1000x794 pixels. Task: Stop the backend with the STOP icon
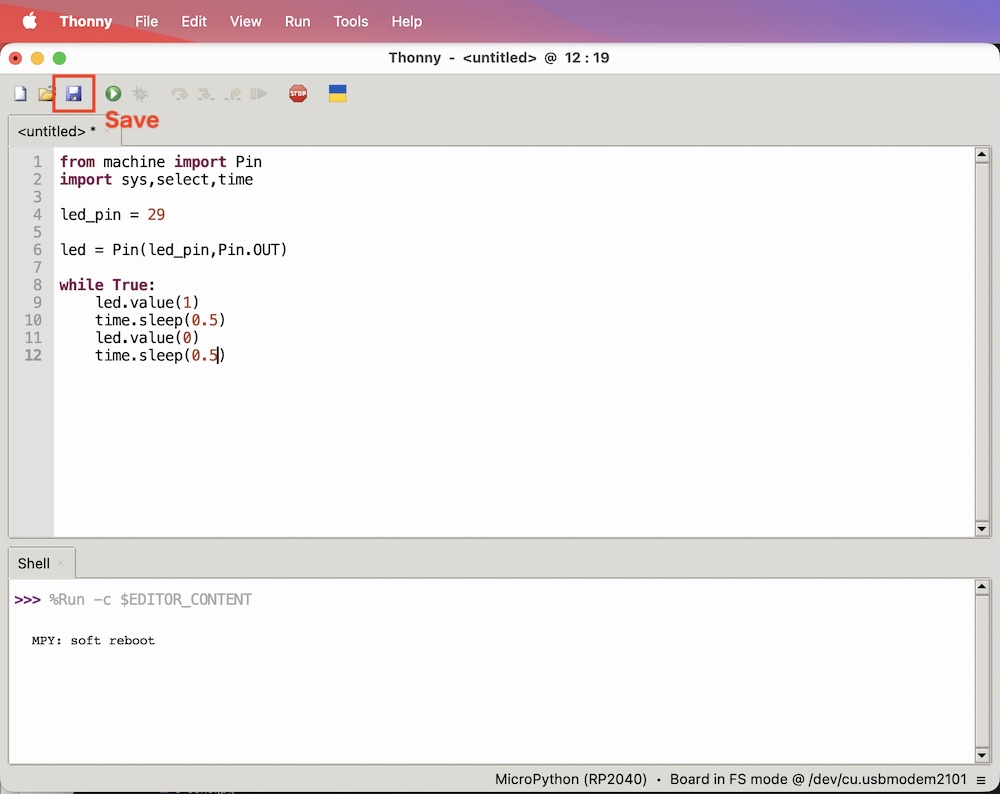[x=298, y=94]
